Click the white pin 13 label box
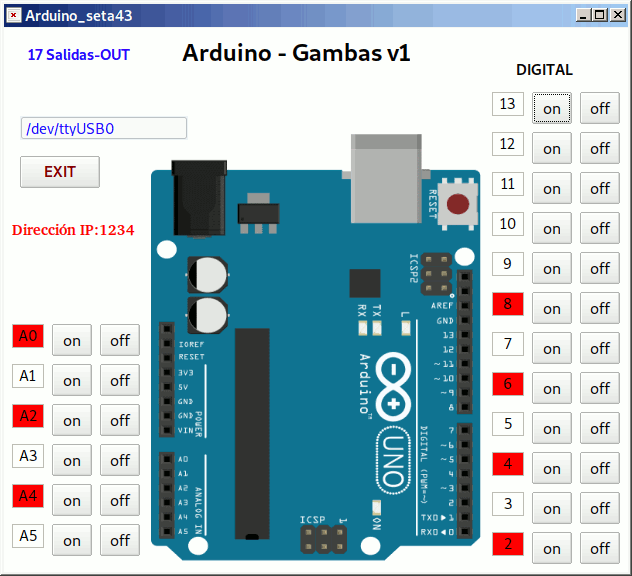The width and height of the screenshot is (632, 576). [508, 104]
